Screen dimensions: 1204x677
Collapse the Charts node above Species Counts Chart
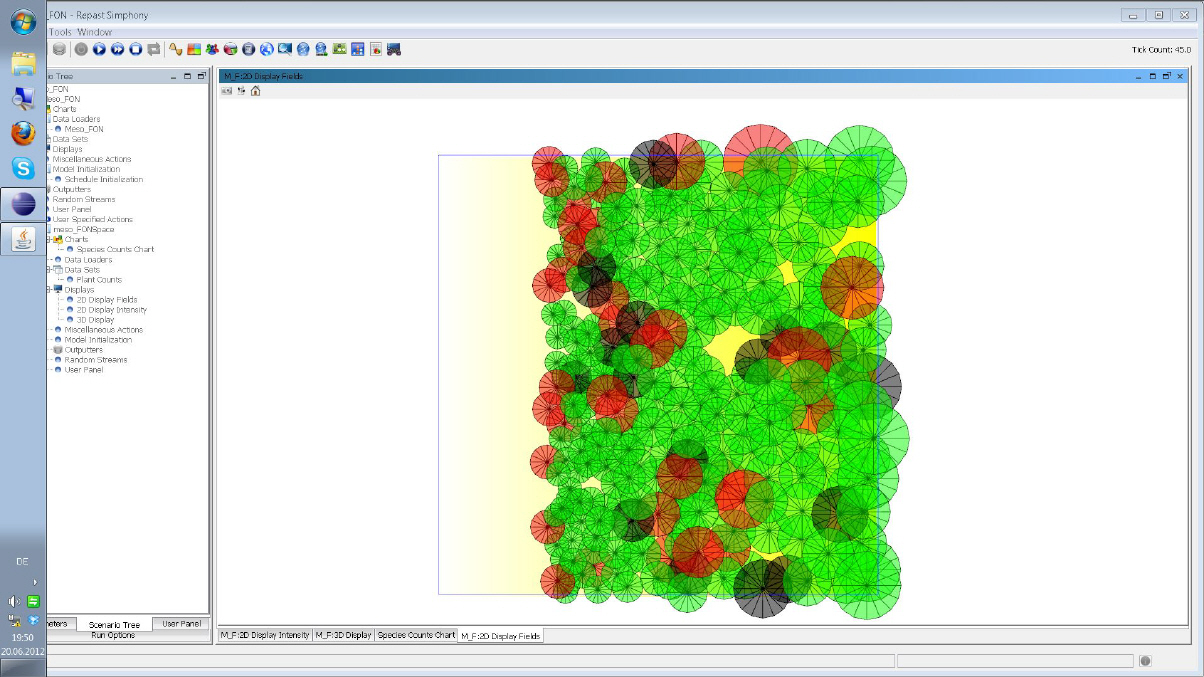click(49, 240)
